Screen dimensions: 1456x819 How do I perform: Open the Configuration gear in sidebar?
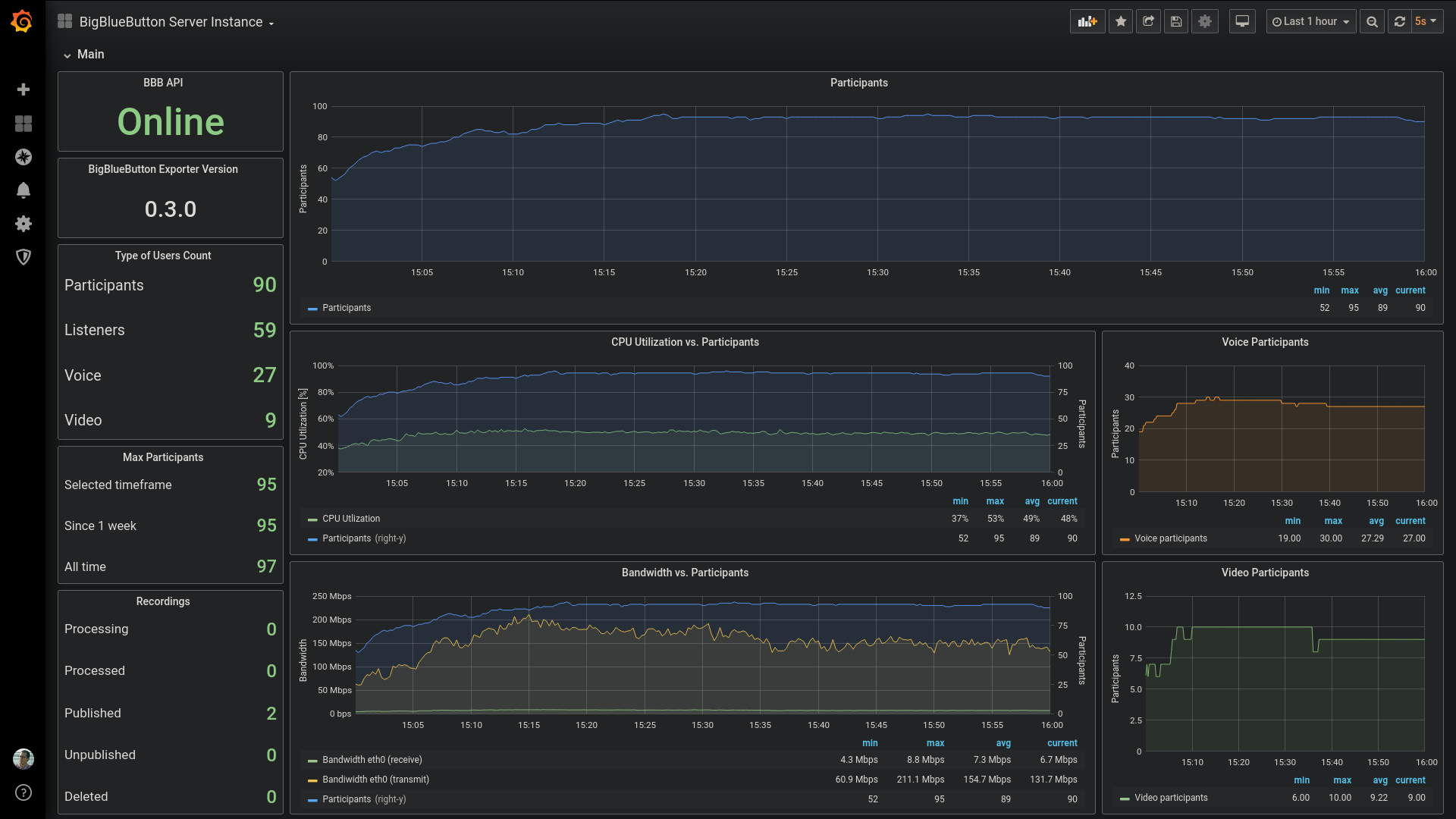[24, 224]
